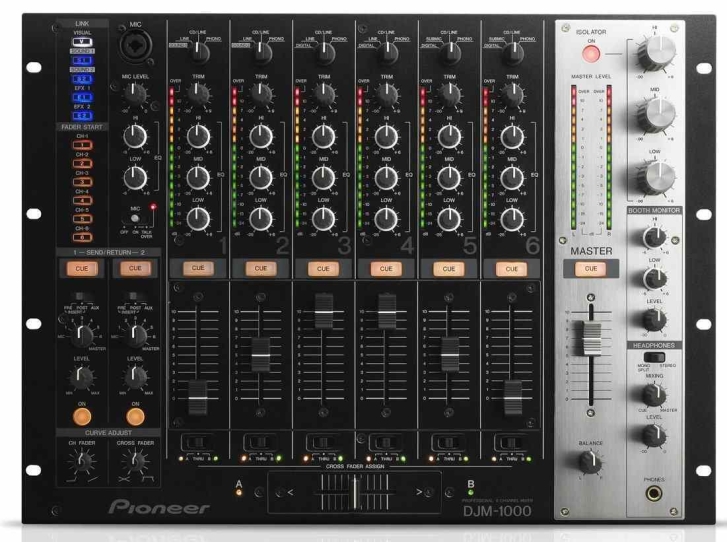Image resolution: width=727 pixels, height=542 pixels.
Task: Click the master Balance knob
Action: (x=589, y=461)
